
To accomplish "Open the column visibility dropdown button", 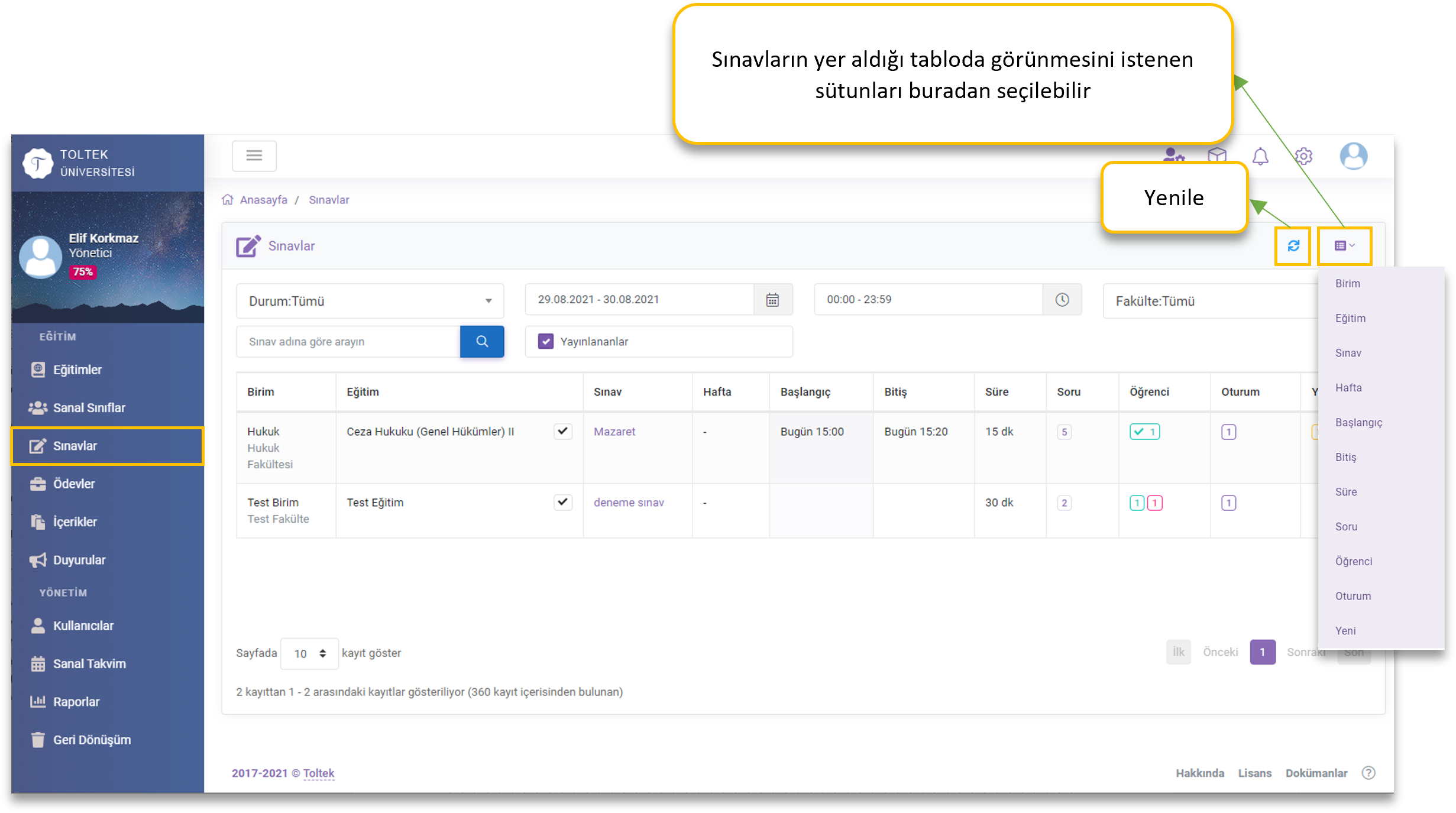I will pos(1344,246).
